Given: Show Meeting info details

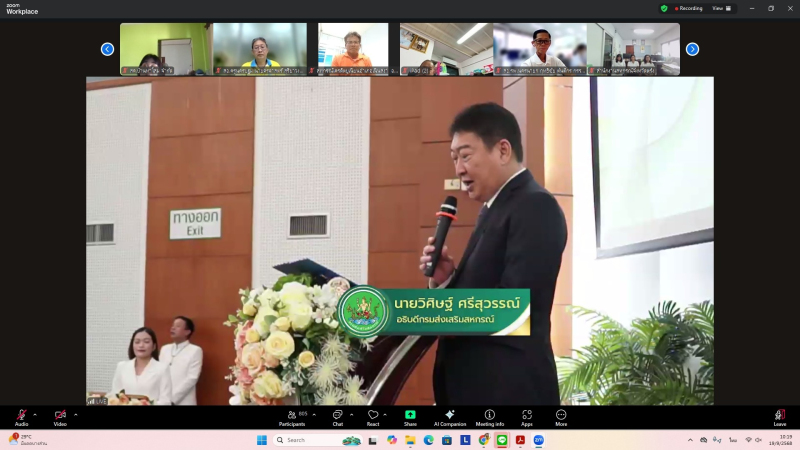Looking at the screenshot, I should click(x=490, y=416).
